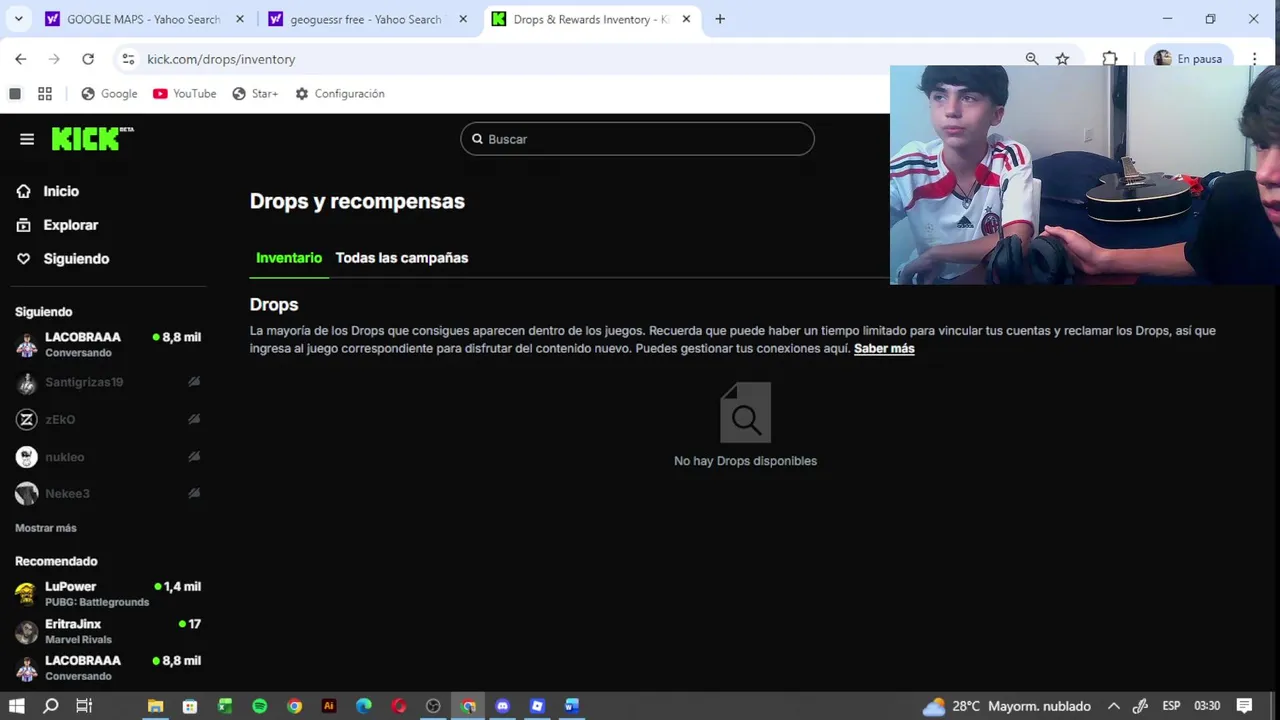
Task: Switch to GOOGLE MAPS Yahoo Search tab
Action: pos(143,19)
